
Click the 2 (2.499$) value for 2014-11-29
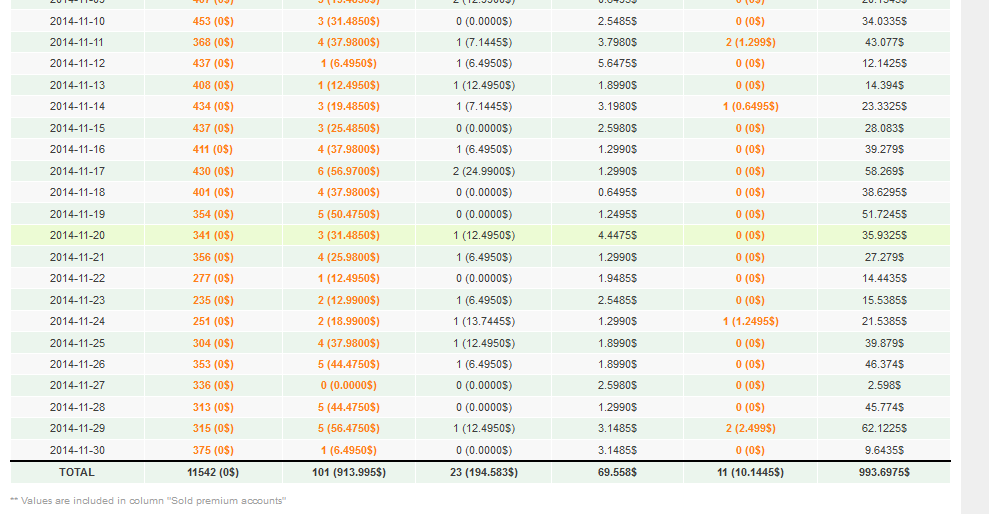coord(751,428)
